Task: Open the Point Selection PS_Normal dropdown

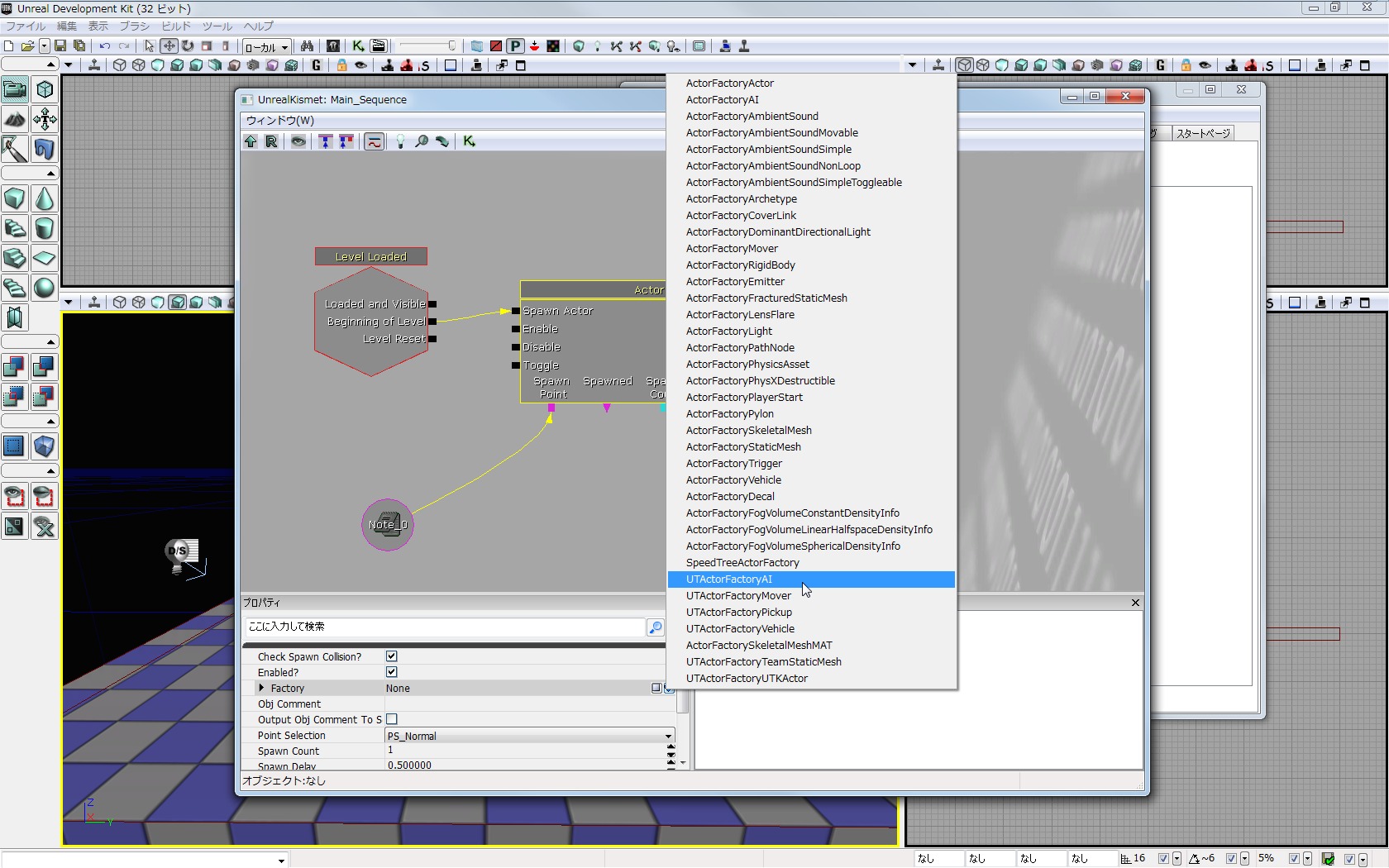Action: coord(529,736)
